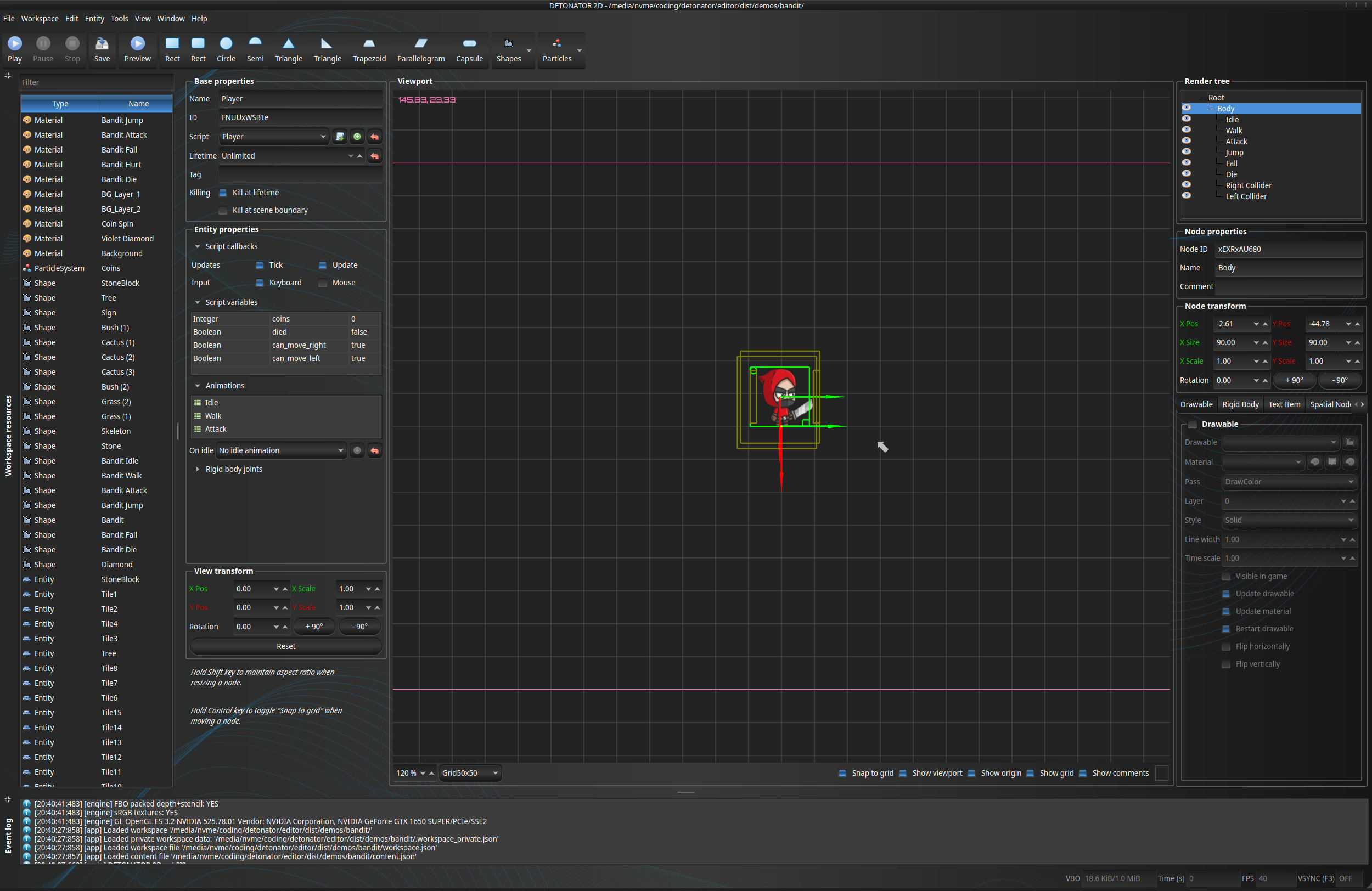Viewport: 1372px width, 891px height.
Task: Click the X Pos input field in Node transform
Action: click(x=1231, y=323)
